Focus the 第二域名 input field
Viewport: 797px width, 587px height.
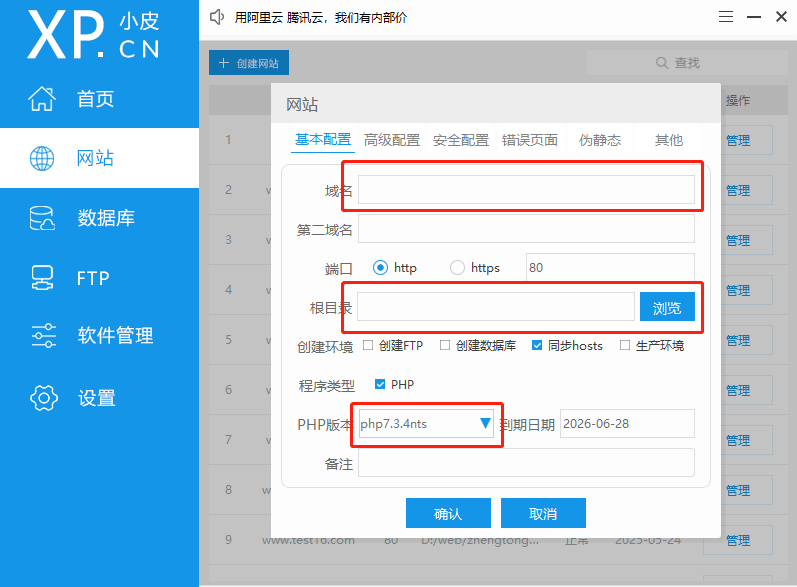[526, 229]
